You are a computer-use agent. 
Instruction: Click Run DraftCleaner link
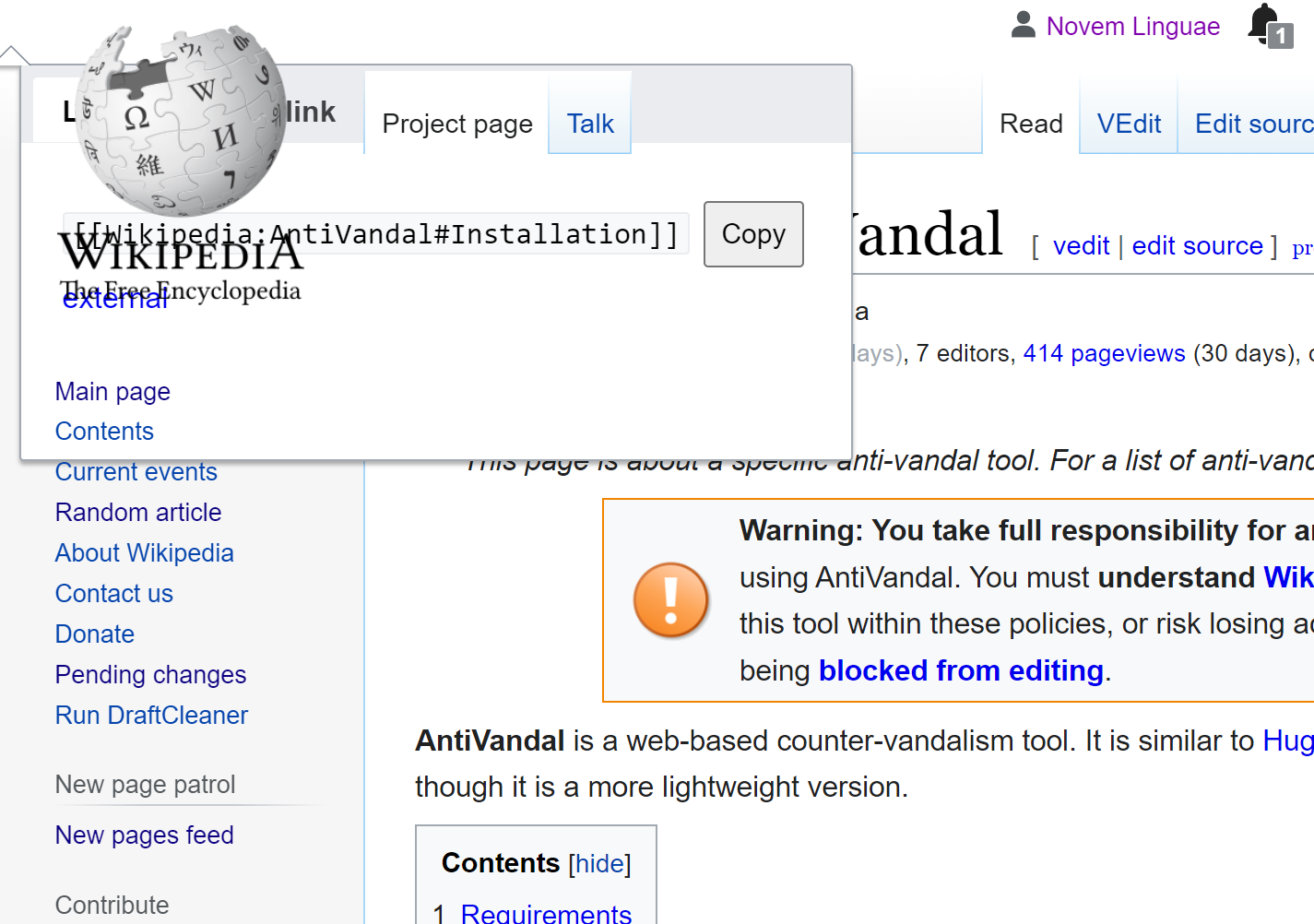click(152, 716)
